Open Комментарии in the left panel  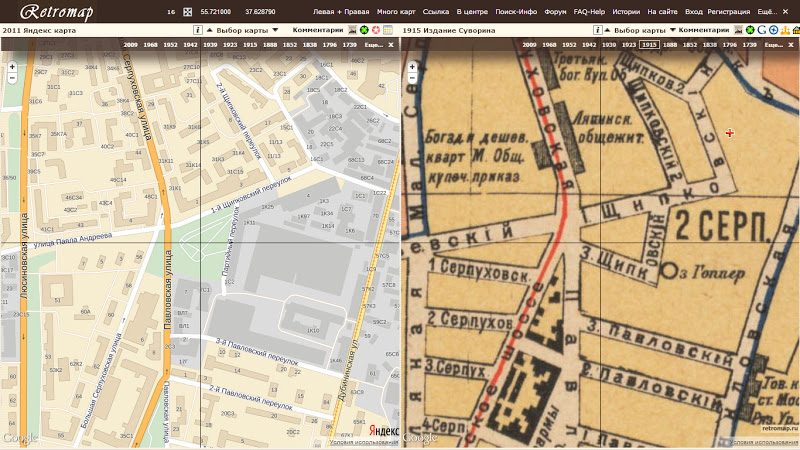click(x=318, y=30)
